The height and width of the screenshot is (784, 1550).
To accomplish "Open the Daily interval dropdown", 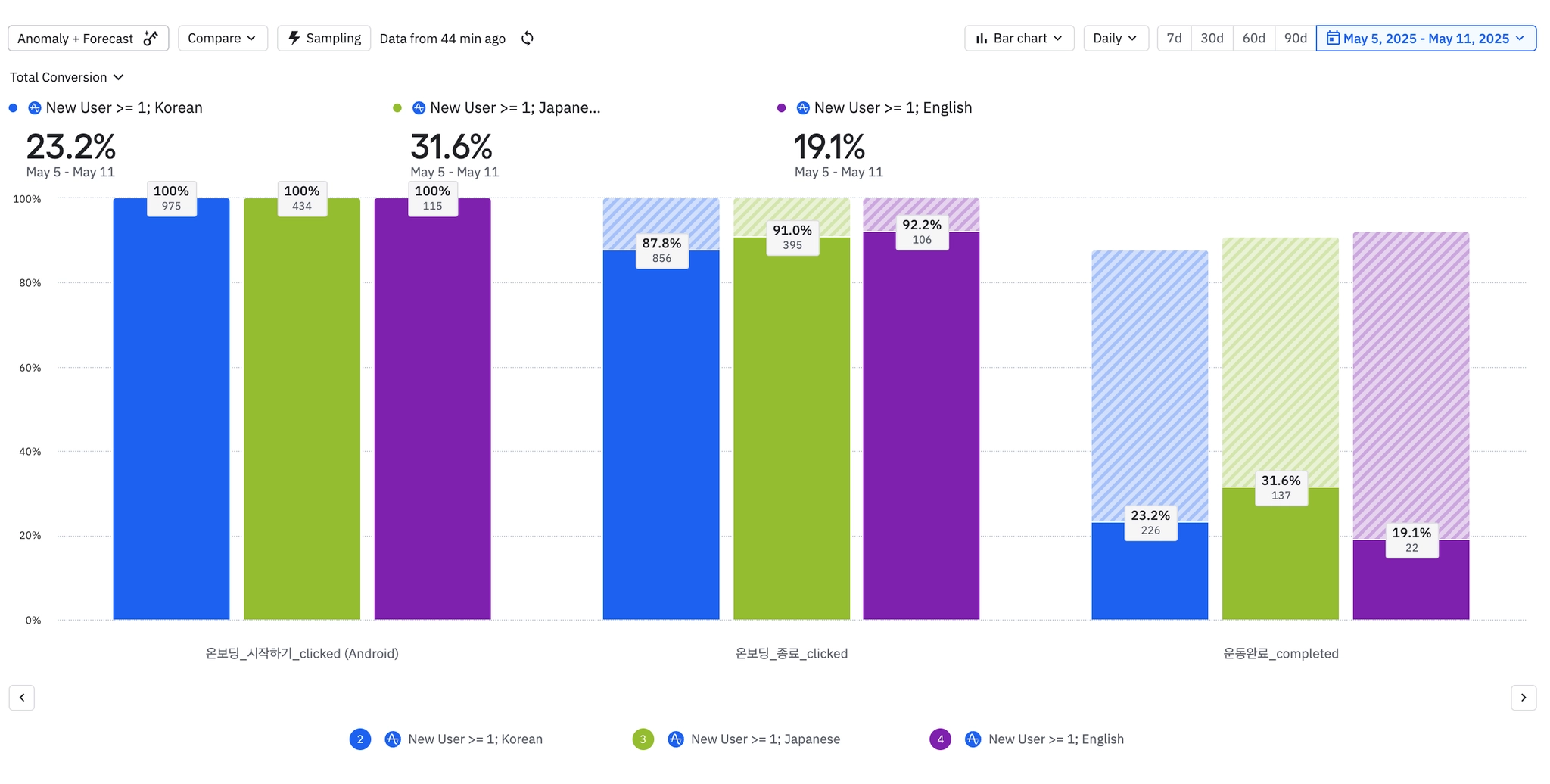I will (1115, 39).
